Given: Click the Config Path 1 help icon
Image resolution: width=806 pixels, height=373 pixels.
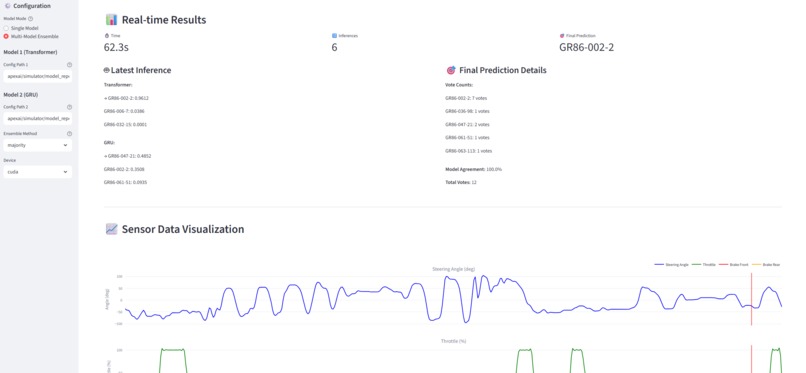Looking at the screenshot, I should pos(69,65).
